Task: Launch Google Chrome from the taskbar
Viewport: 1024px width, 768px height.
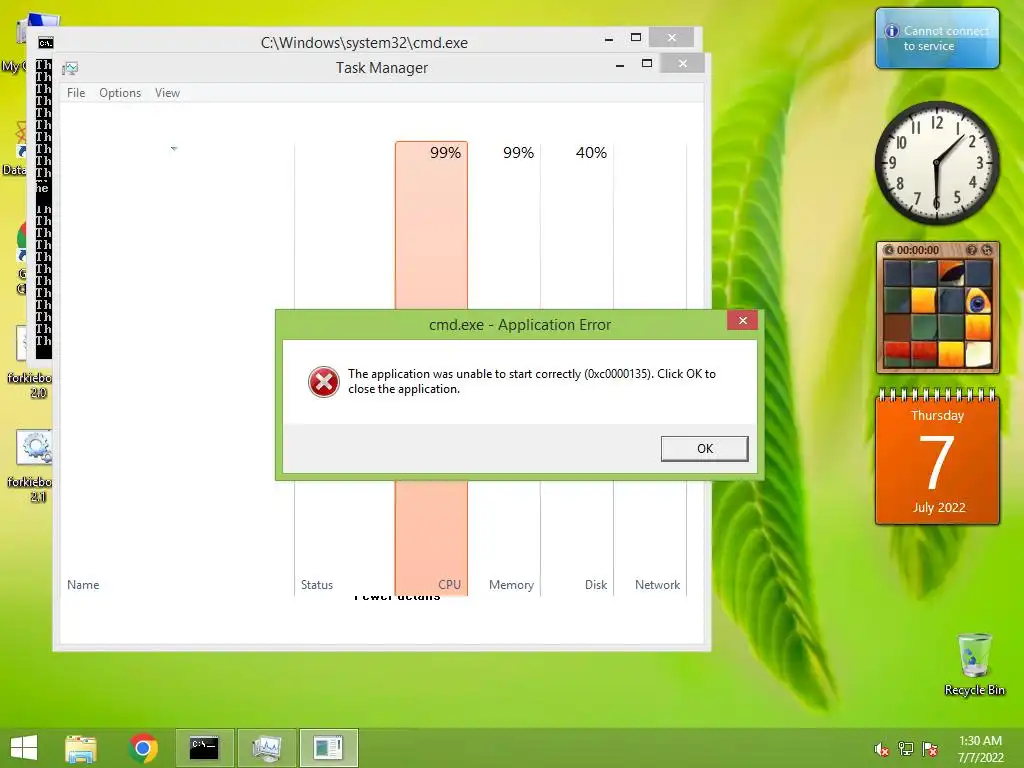Action: pyautogui.click(x=143, y=748)
